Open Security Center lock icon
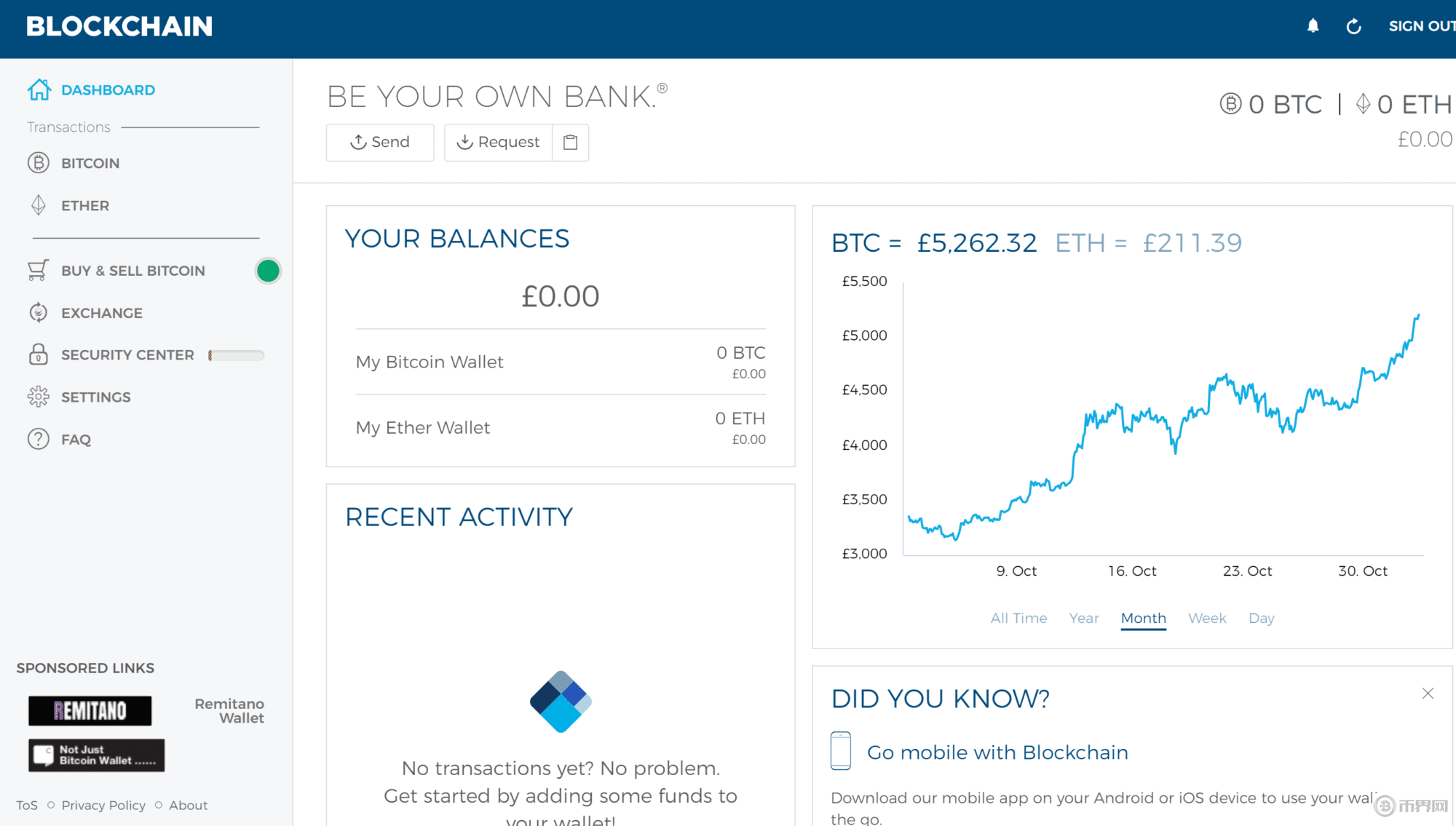The height and width of the screenshot is (826, 1456). pos(39,354)
